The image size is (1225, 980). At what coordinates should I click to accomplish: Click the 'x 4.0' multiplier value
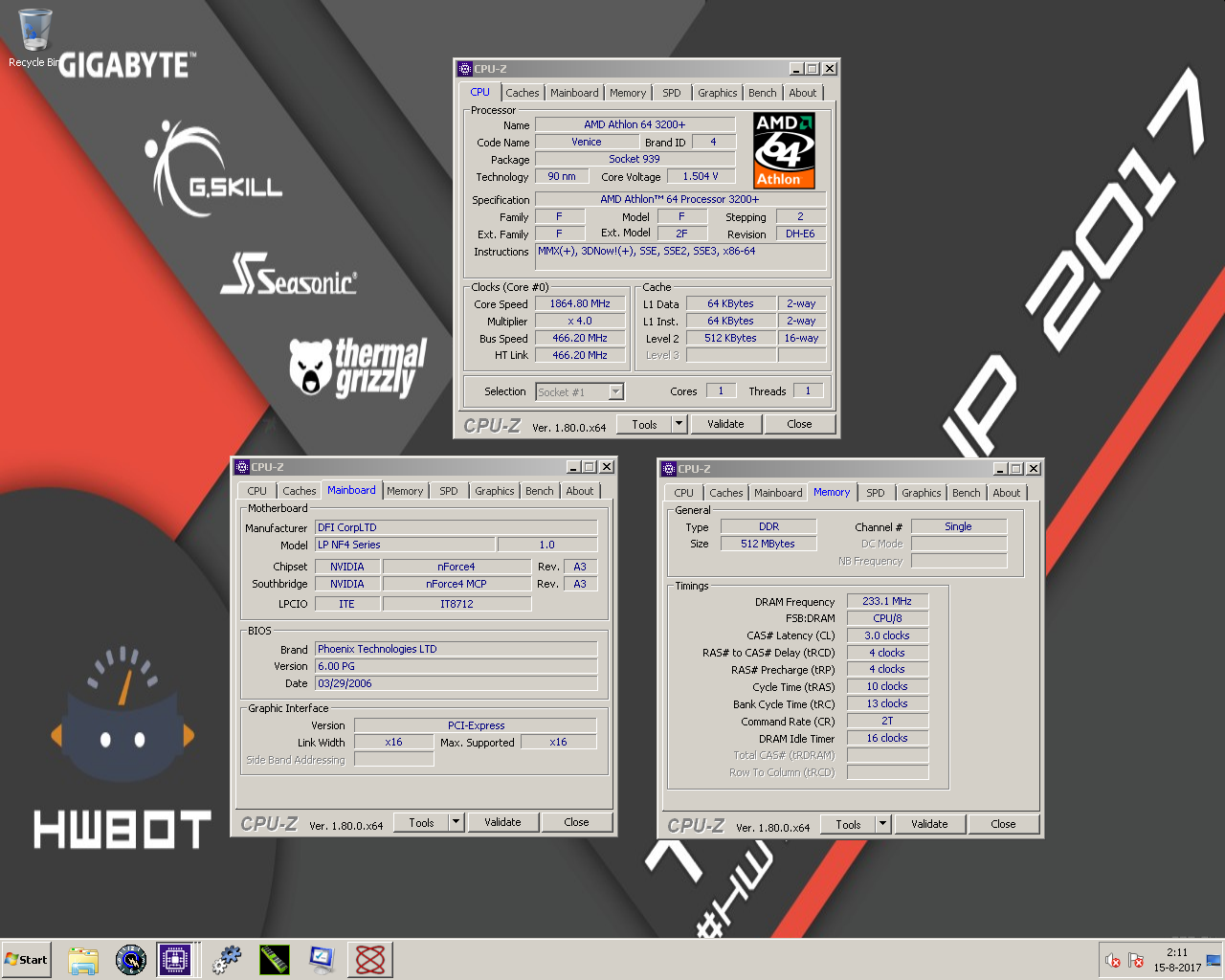coord(580,321)
